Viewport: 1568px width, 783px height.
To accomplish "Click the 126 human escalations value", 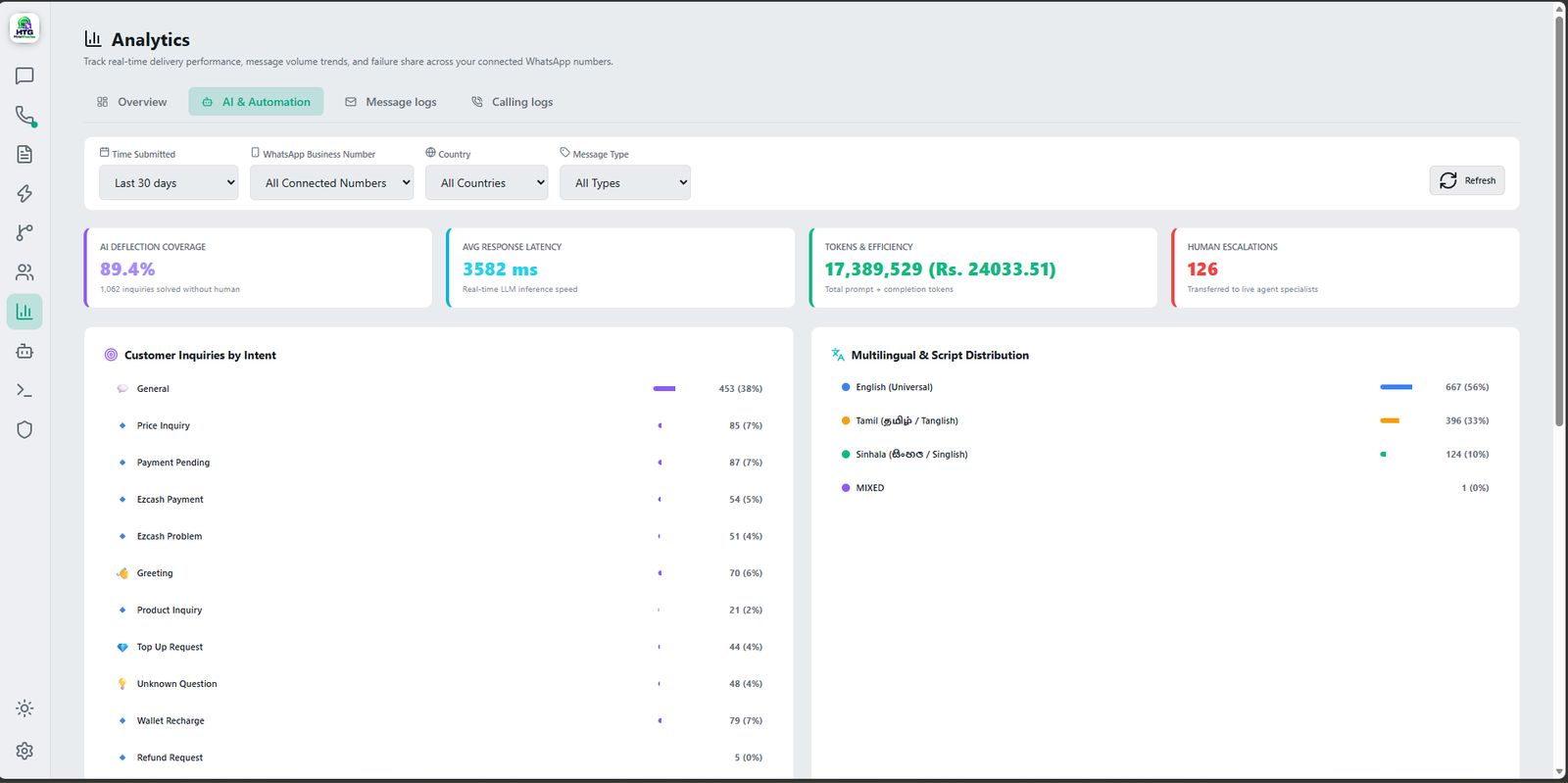I will (1202, 269).
